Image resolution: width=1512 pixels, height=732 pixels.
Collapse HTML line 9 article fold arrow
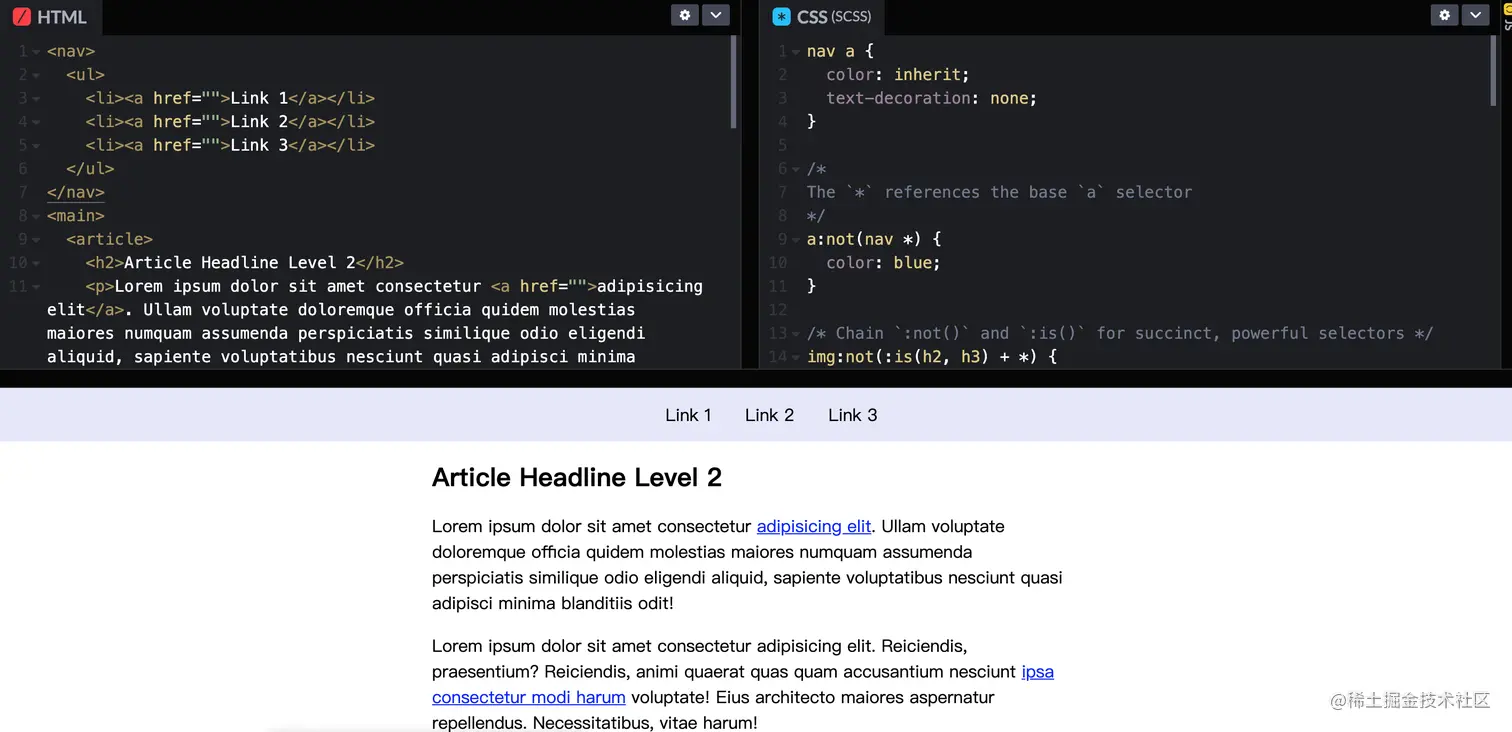(36, 240)
